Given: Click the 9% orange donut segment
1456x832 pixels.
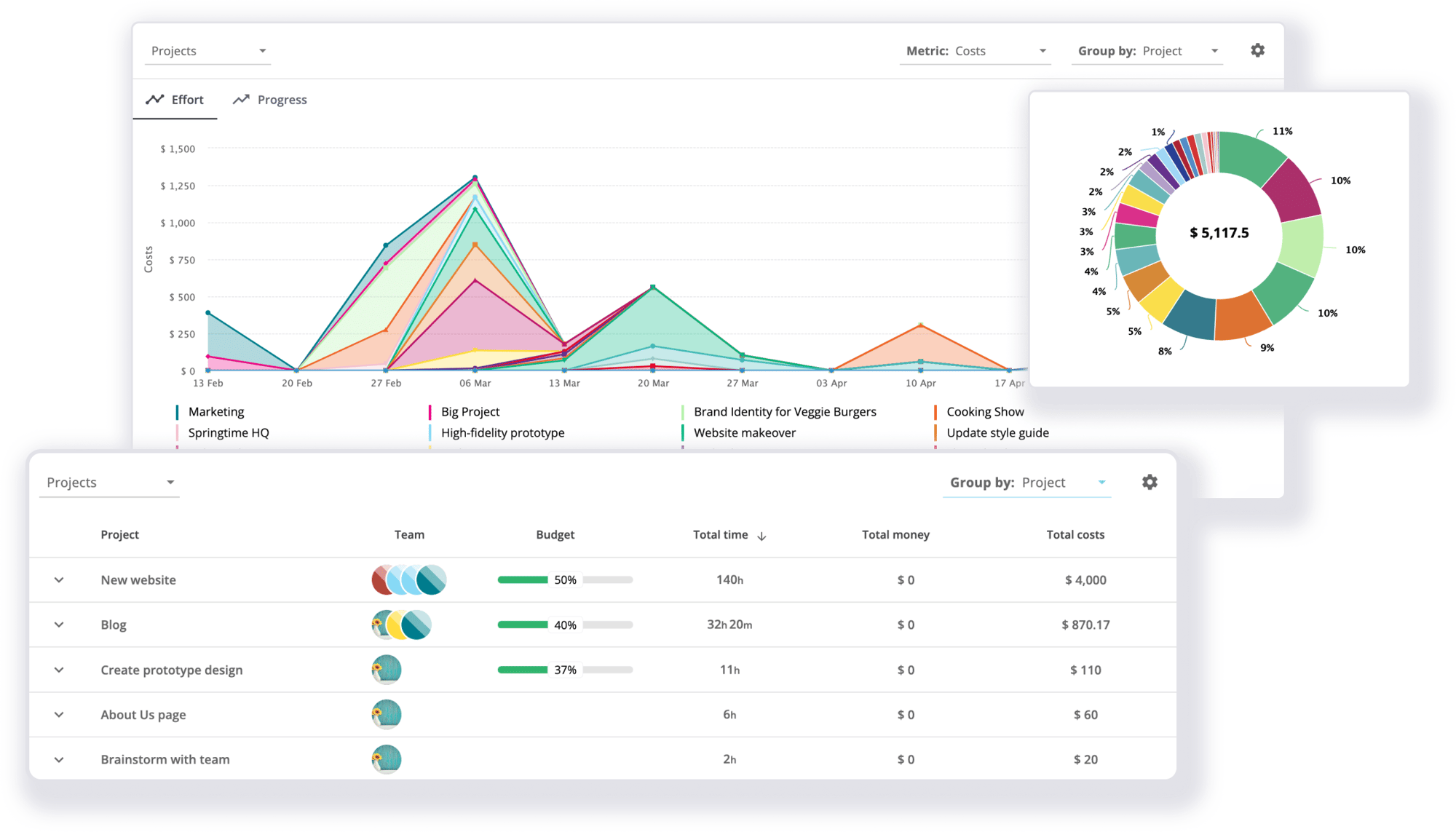Looking at the screenshot, I should (1242, 317).
